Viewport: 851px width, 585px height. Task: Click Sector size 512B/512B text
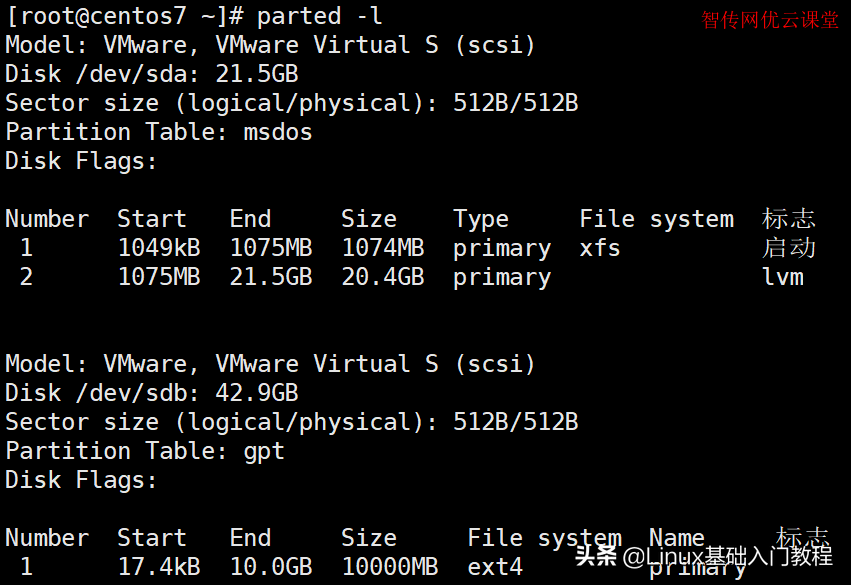coord(290,102)
